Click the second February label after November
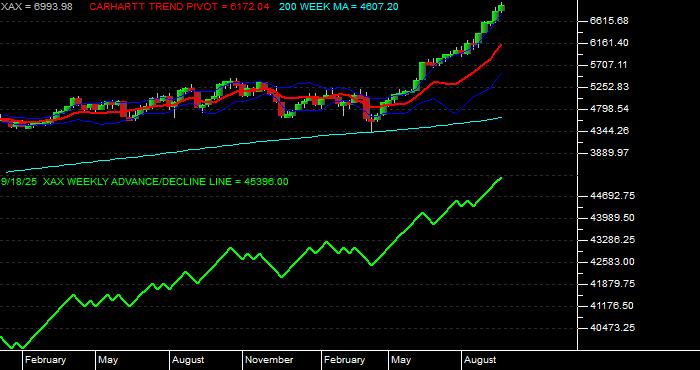This screenshot has width=700, height=370. click(345, 360)
